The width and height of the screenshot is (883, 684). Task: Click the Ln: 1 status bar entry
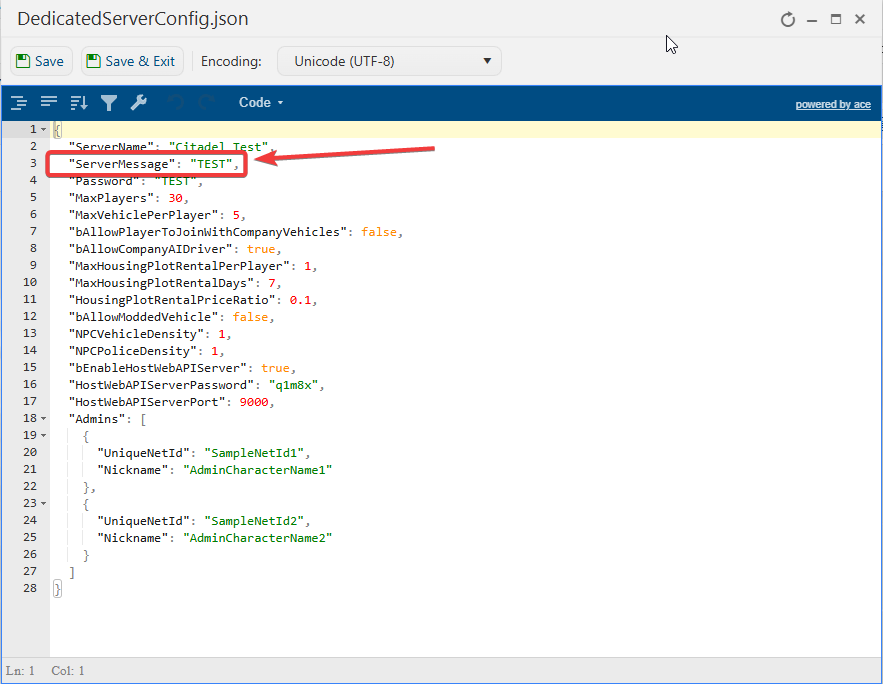tap(20, 670)
